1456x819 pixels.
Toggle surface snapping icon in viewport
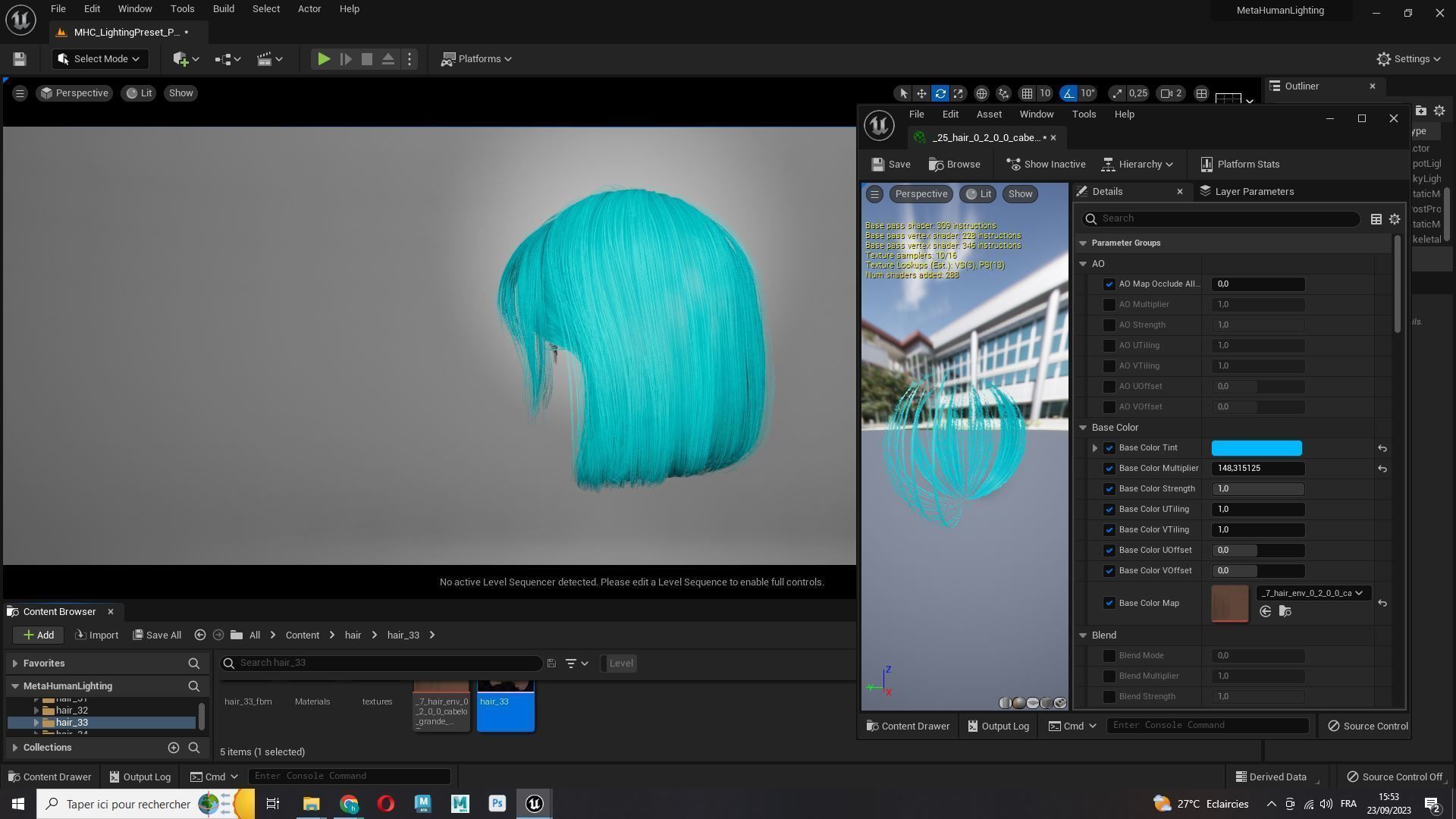(1004, 93)
